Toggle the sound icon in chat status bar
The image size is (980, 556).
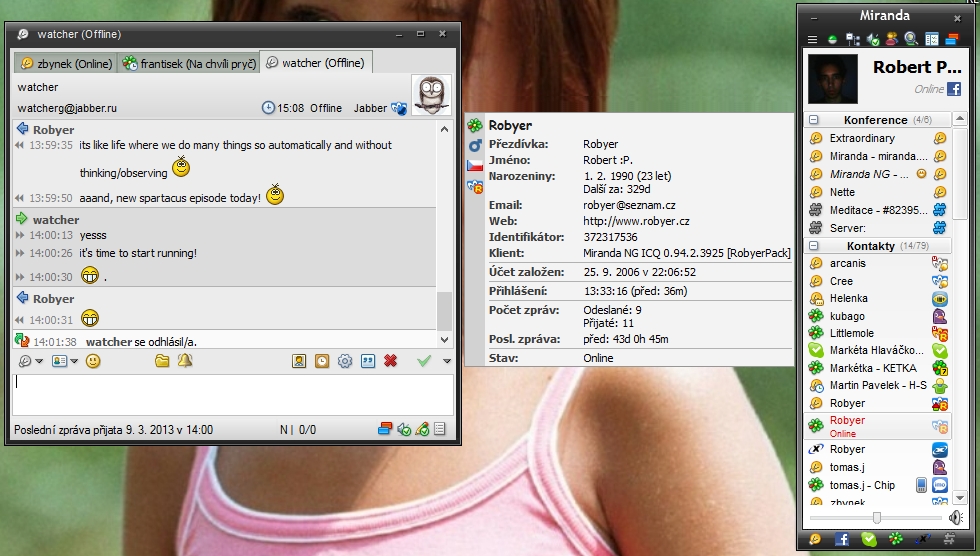[404, 430]
